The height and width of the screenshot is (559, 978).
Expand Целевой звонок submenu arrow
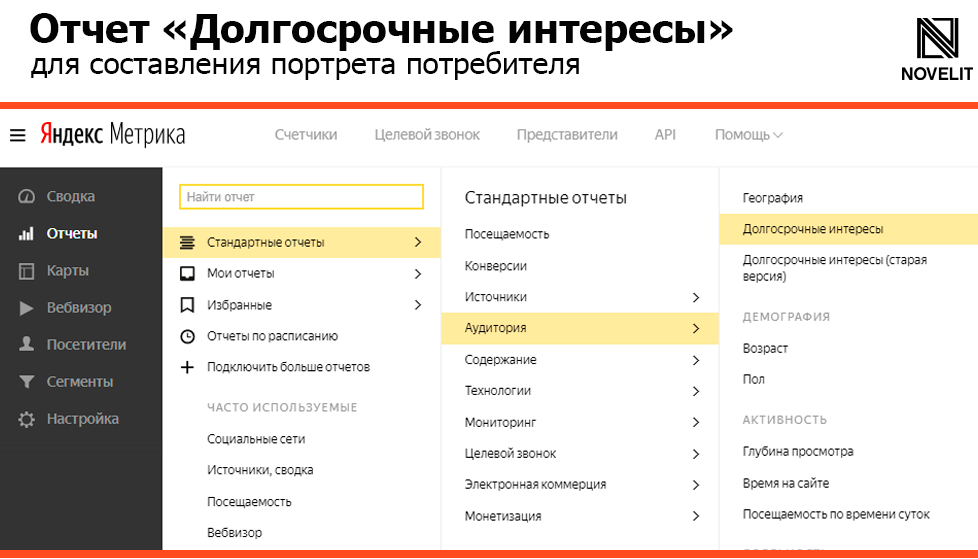696,454
